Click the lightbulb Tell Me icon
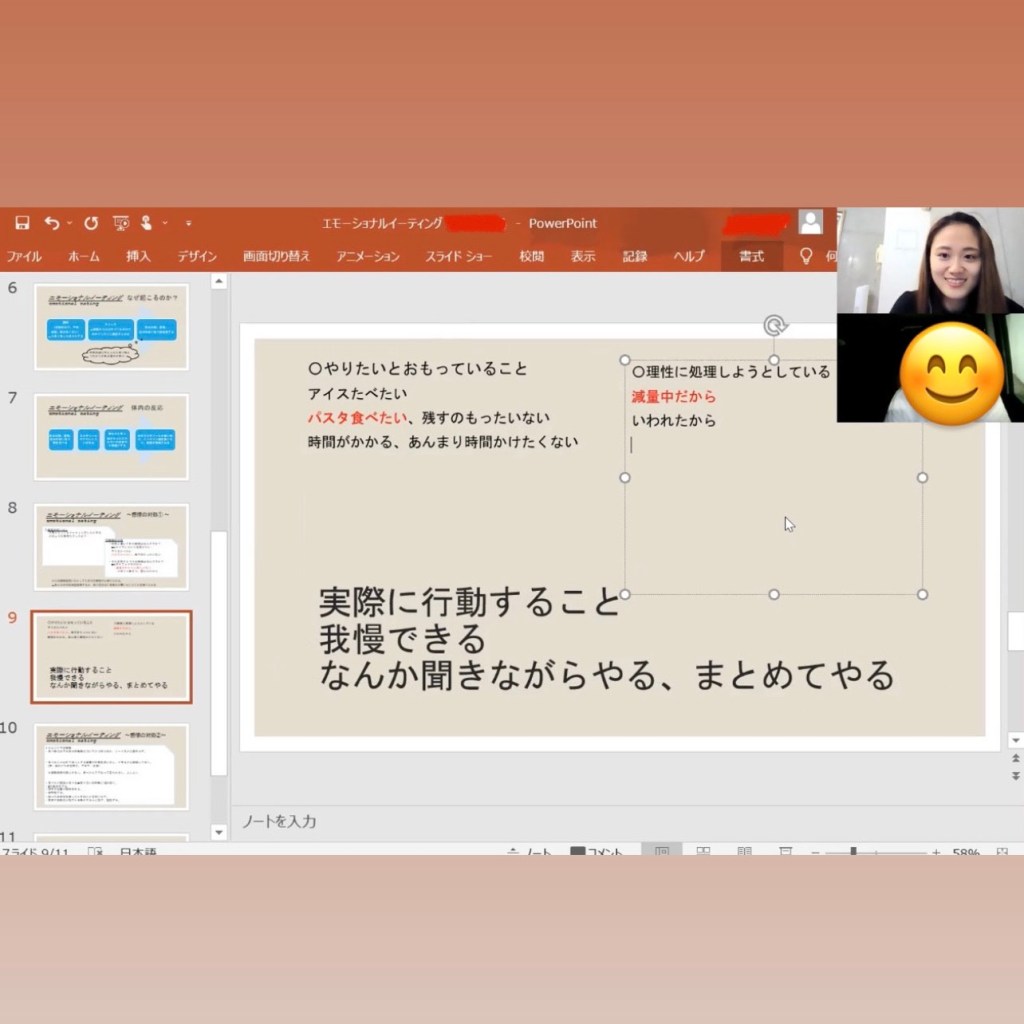Screen dimensions: 1024x1024 [x=806, y=256]
